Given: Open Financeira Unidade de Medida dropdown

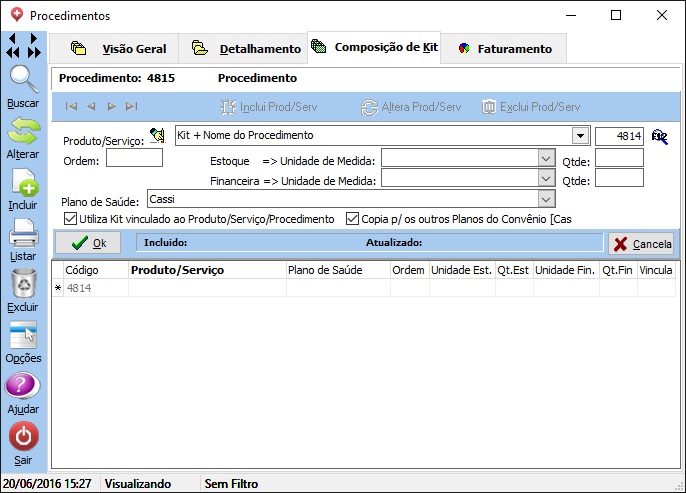Looking at the screenshot, I should [x=546, y=179].
